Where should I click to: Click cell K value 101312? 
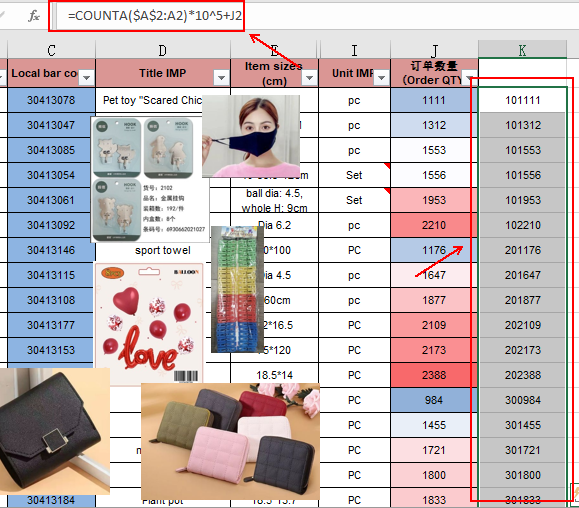pos(523,125)
